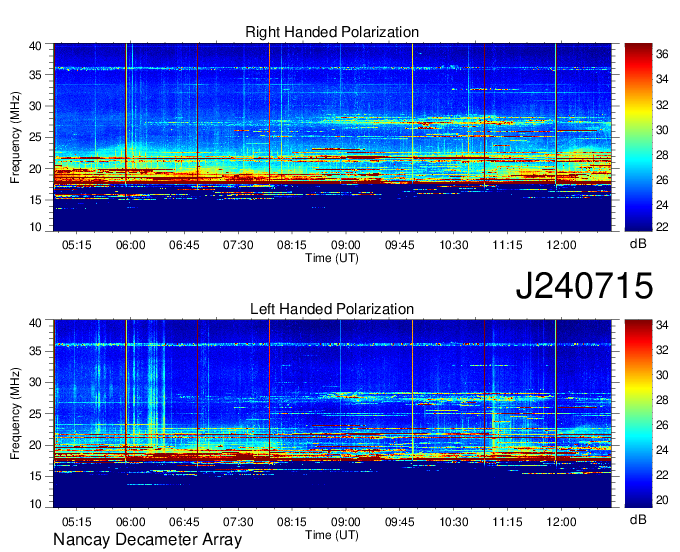Click the 40 MHz tick of Right Handed plot
The height and width of the screenshot is (552, 680).
pos(35,46)
